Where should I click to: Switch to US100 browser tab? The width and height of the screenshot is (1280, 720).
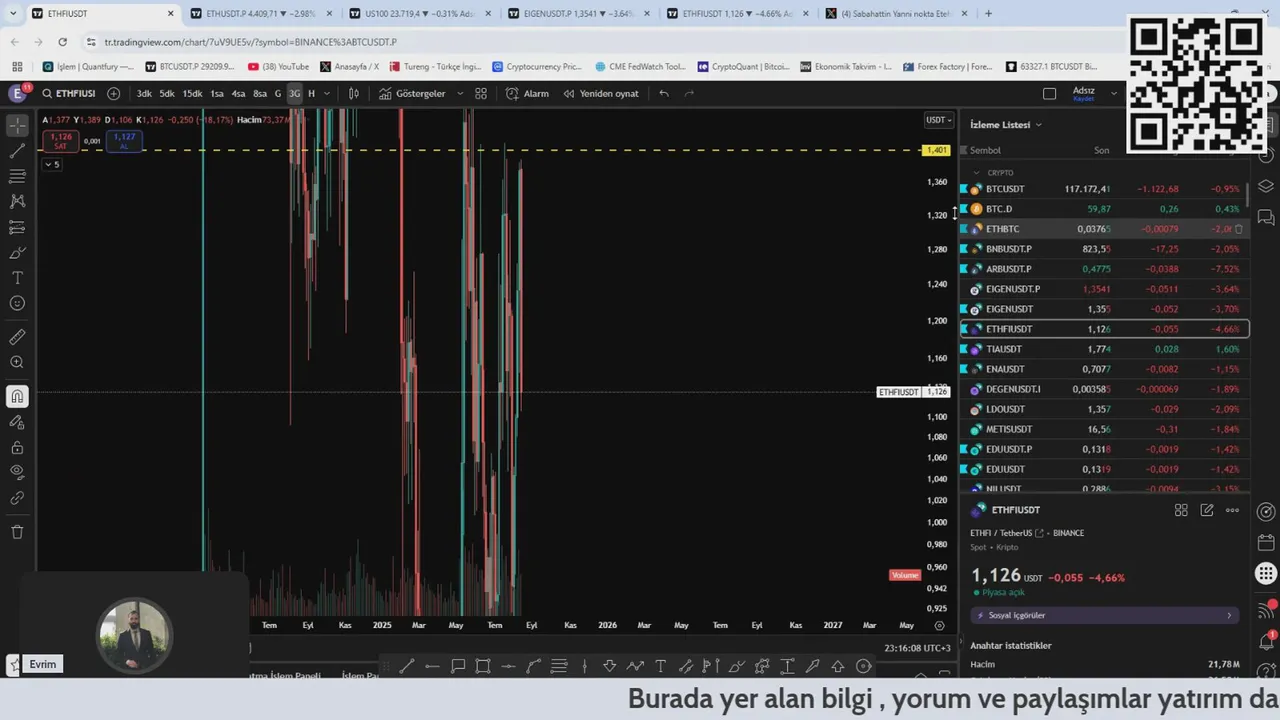[x=419, y=14]
